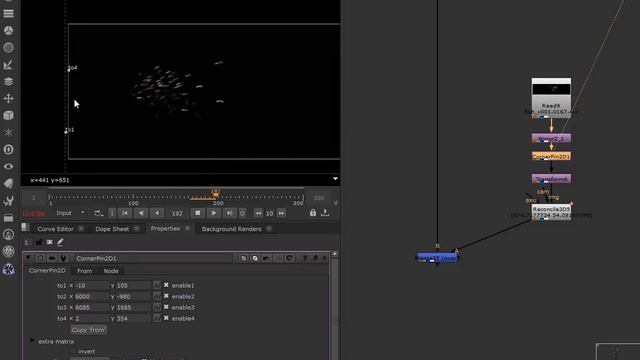Switch to the Dope Sheet tab

pos(112,229)
